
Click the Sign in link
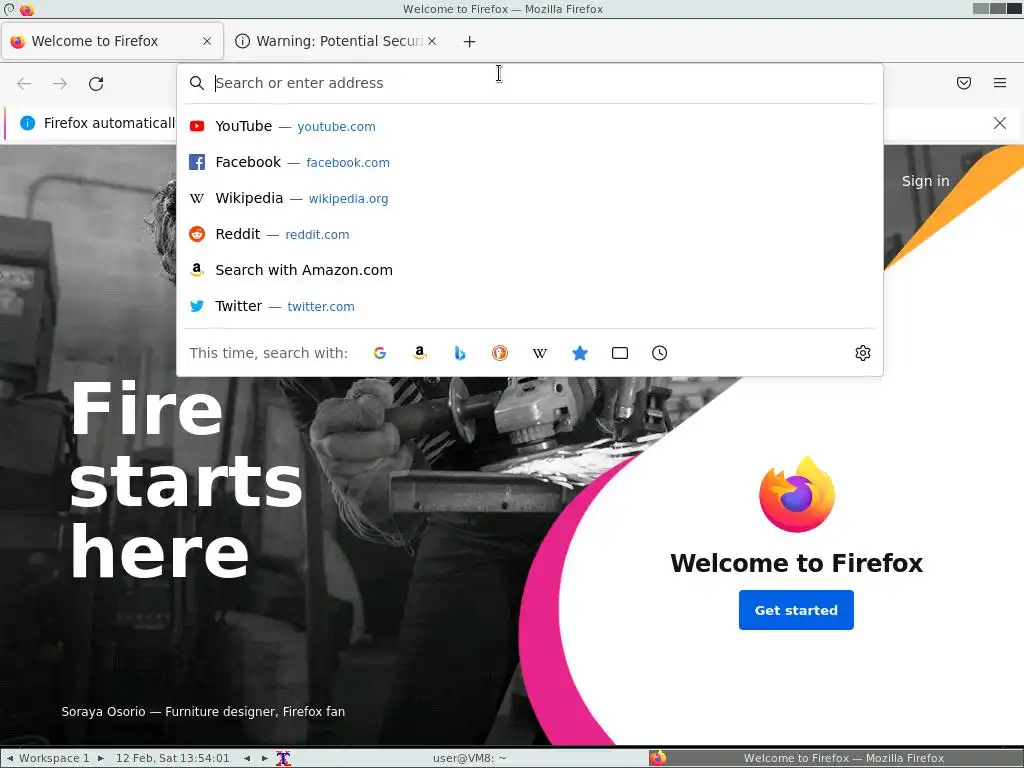coord(925,181)
